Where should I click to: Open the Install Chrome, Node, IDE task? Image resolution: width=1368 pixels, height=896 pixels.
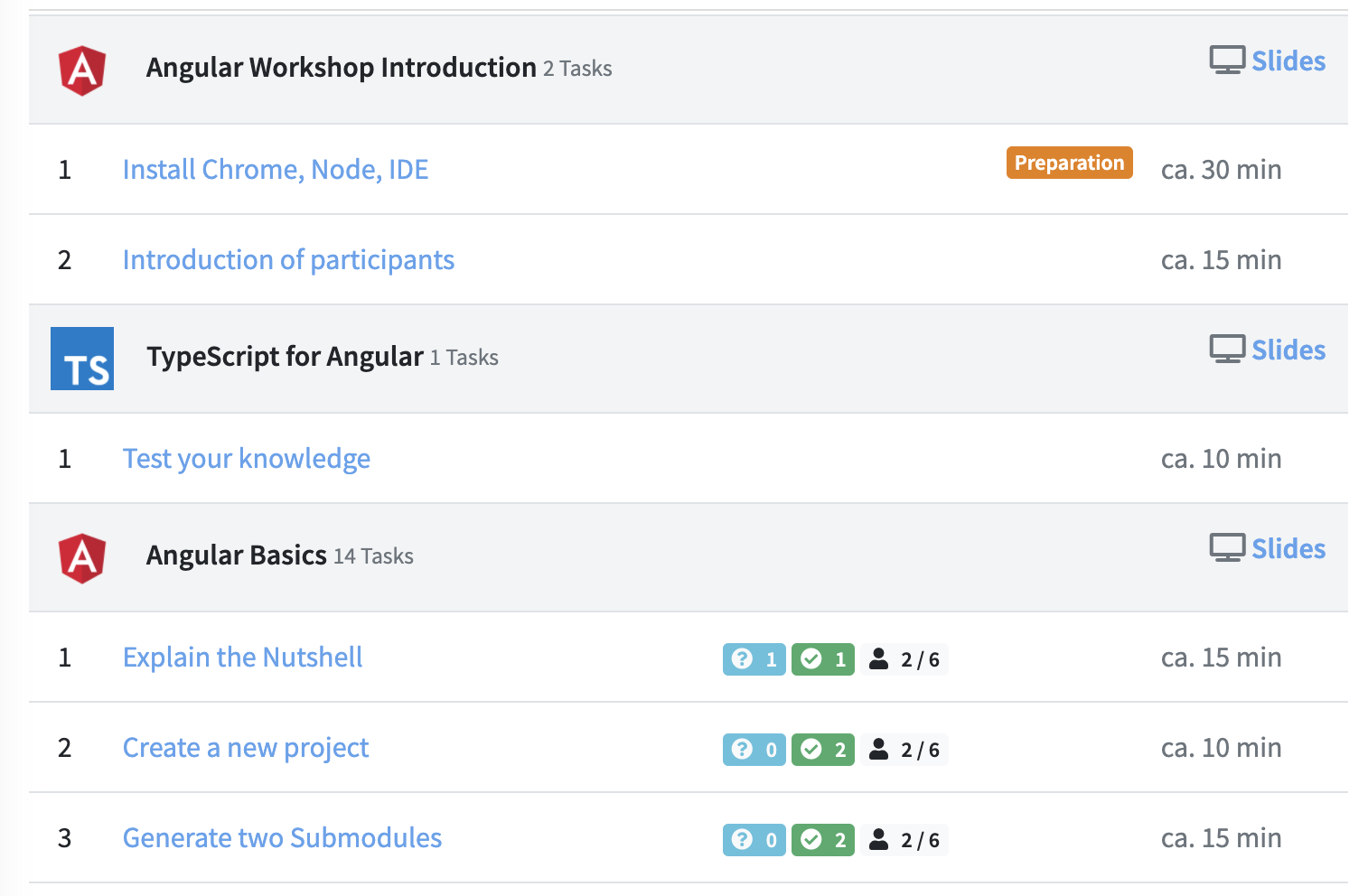pyautogui.click(x=276, y=169)
